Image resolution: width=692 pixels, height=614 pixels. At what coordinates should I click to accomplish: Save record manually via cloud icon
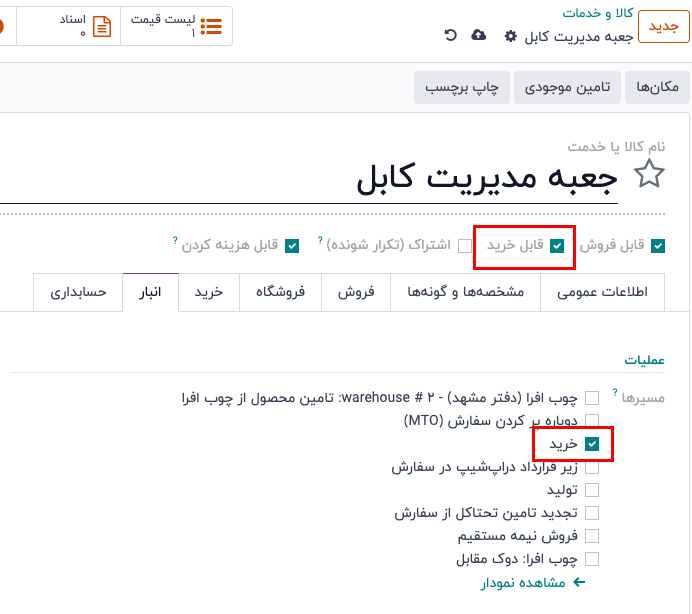479,35
